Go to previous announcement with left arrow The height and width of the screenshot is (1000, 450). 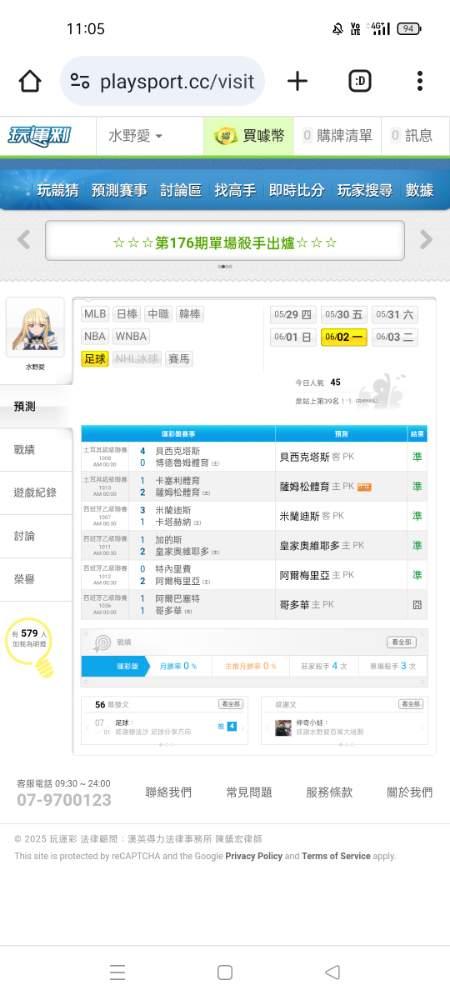click(x=24, y=240)
